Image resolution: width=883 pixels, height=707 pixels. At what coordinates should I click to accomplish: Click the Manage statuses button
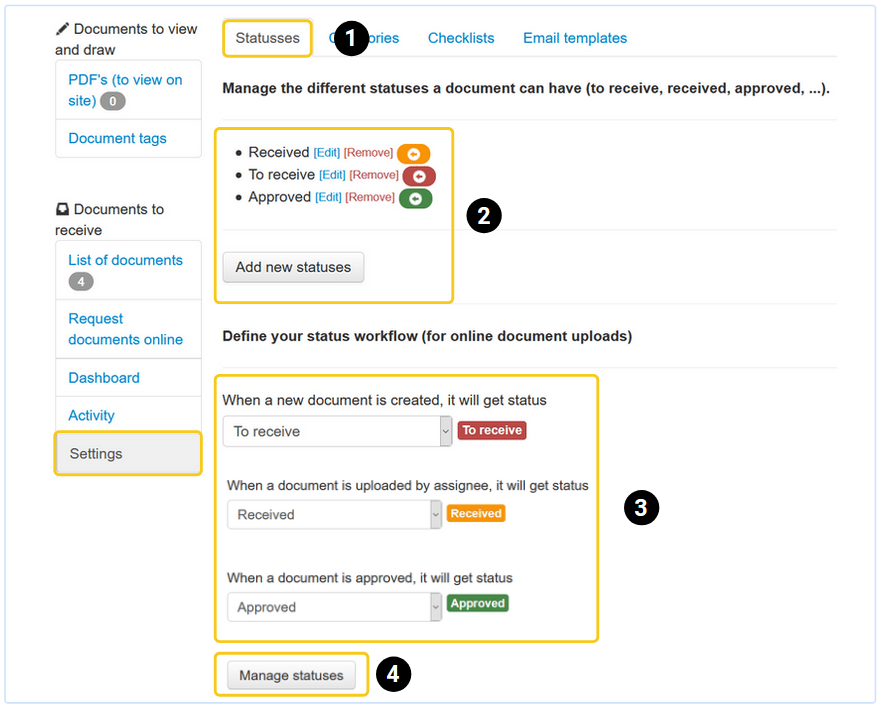pyautogui.click(x=291, y=675)
